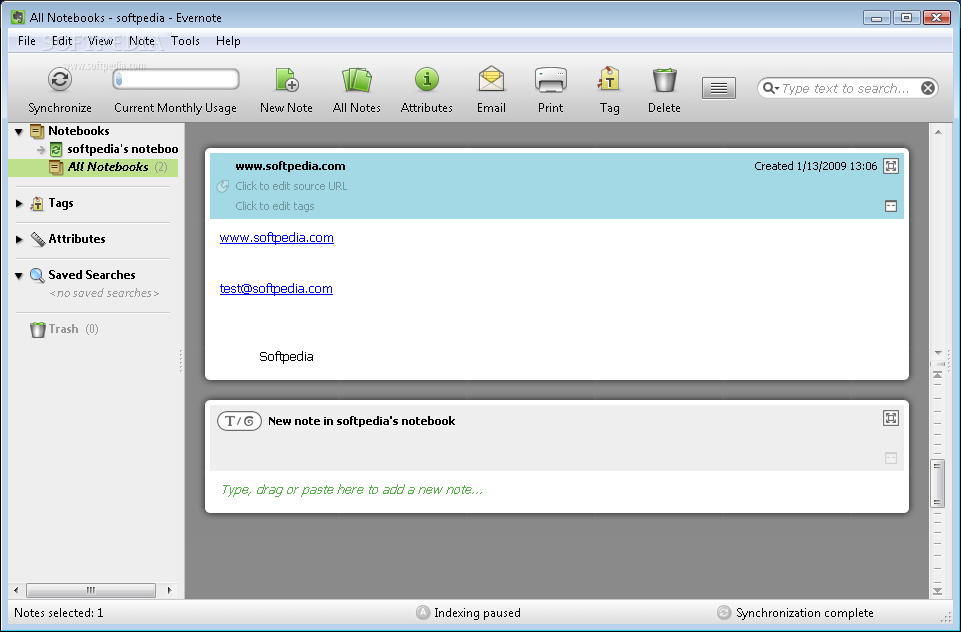Screen dimensions: 961x632
Task: Click New note in softpedia's notebook title
Action: click(x=362, y=421)
